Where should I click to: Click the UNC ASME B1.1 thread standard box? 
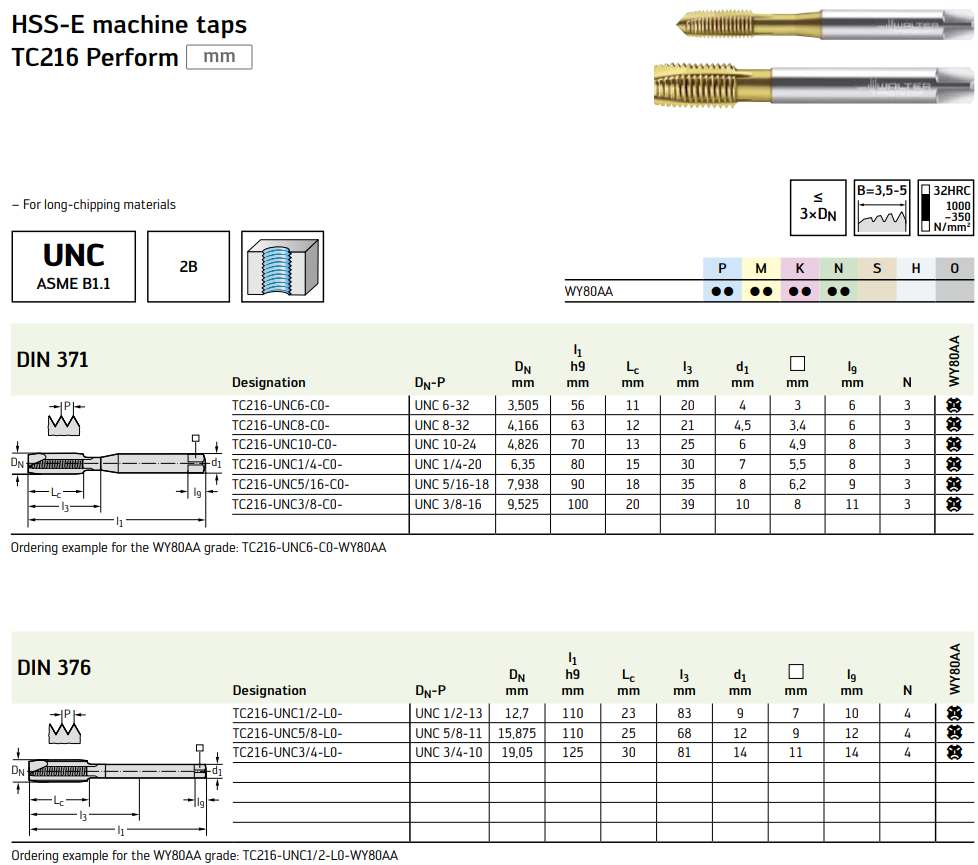click(74, 266)
